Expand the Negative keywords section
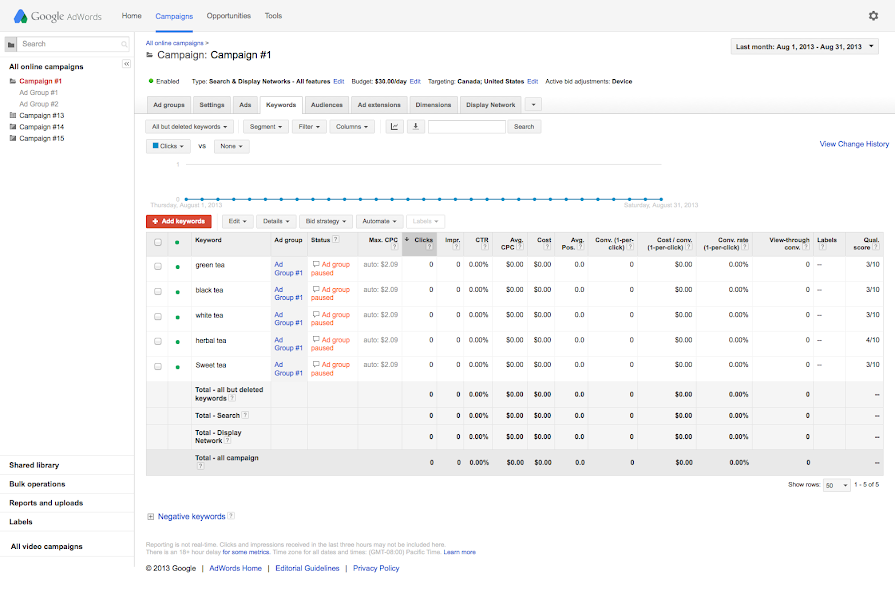 (150, 517)
